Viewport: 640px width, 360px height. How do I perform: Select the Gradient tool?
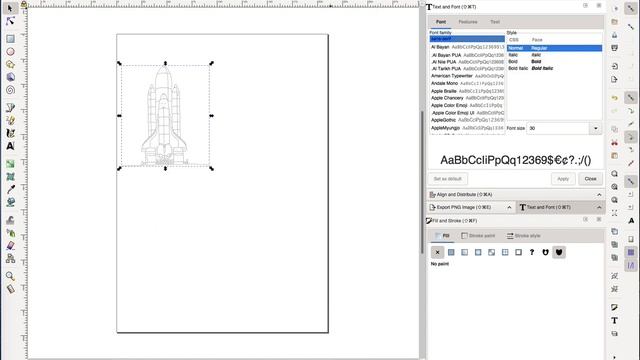[x=10, y=164]
